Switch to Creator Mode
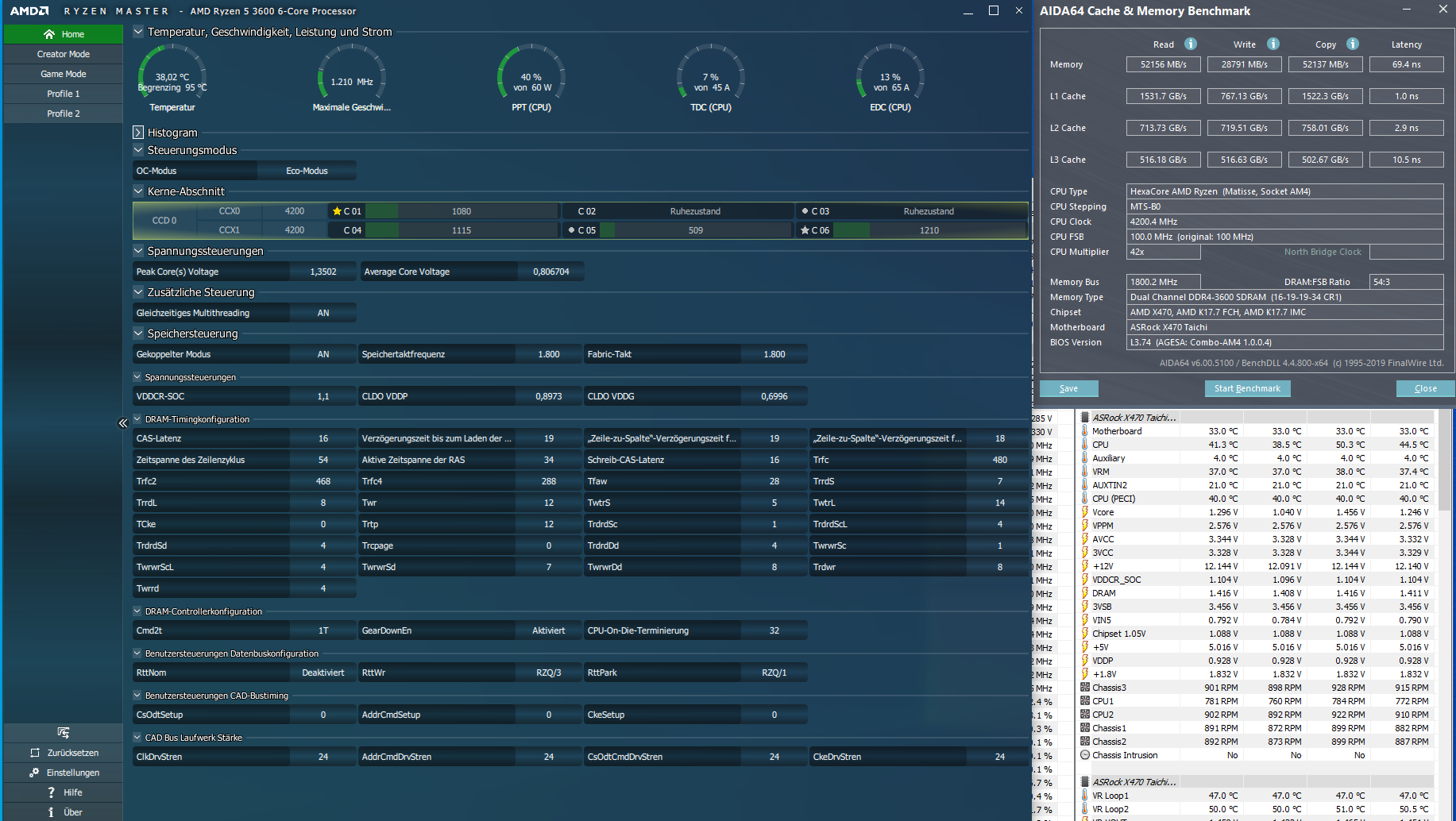Viewport: 1456px width, 821px height. click(x=64, y=54)
